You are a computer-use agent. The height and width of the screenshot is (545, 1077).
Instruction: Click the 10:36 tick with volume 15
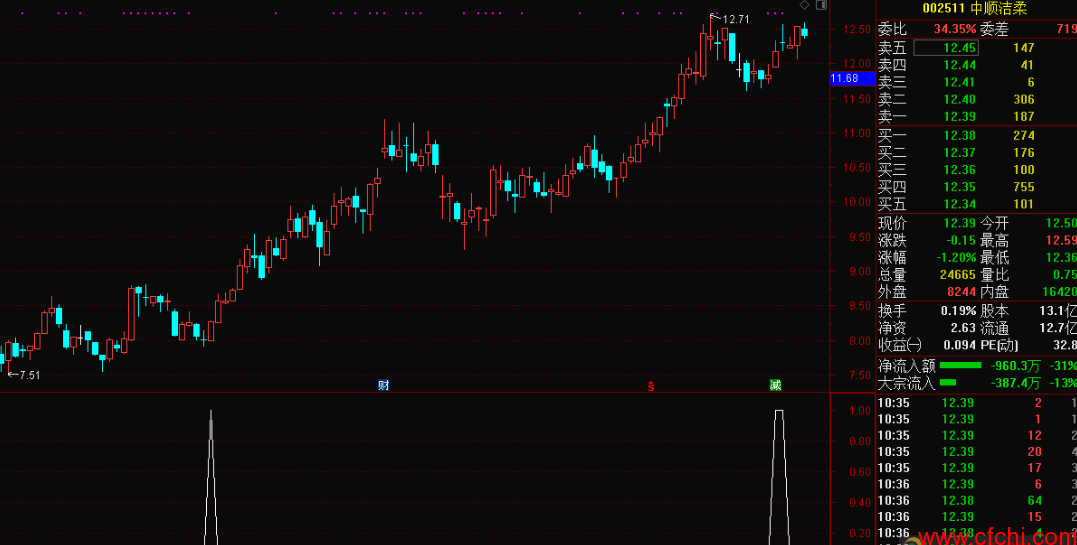(977, 517)
